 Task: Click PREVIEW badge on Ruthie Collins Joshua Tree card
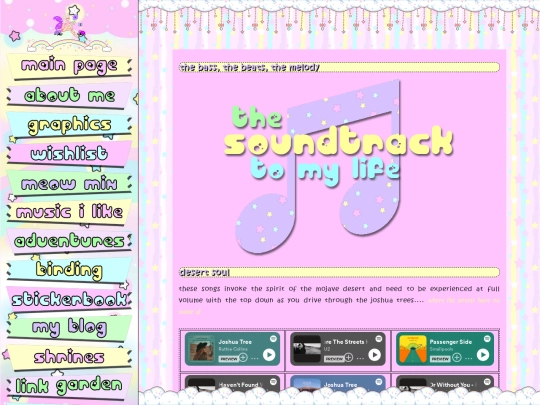(229, 359)
